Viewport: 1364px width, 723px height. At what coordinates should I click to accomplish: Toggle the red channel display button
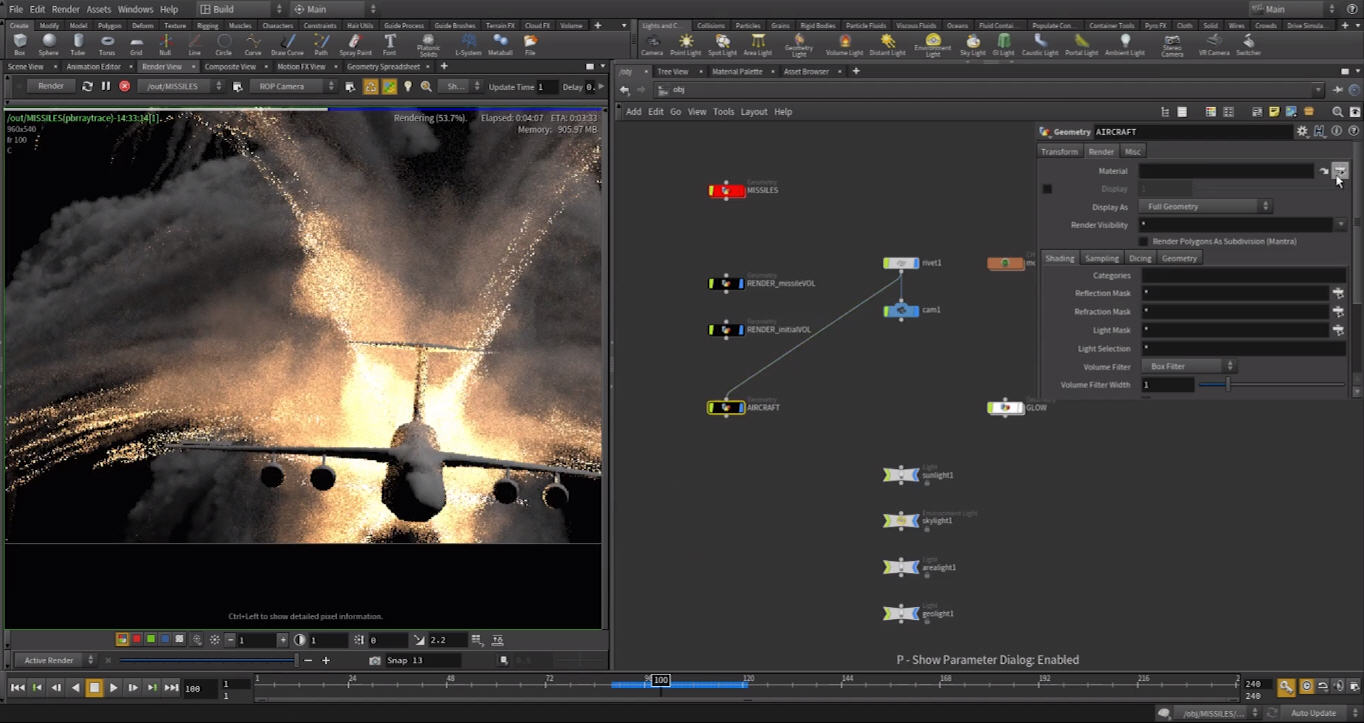tap(137, 639)
